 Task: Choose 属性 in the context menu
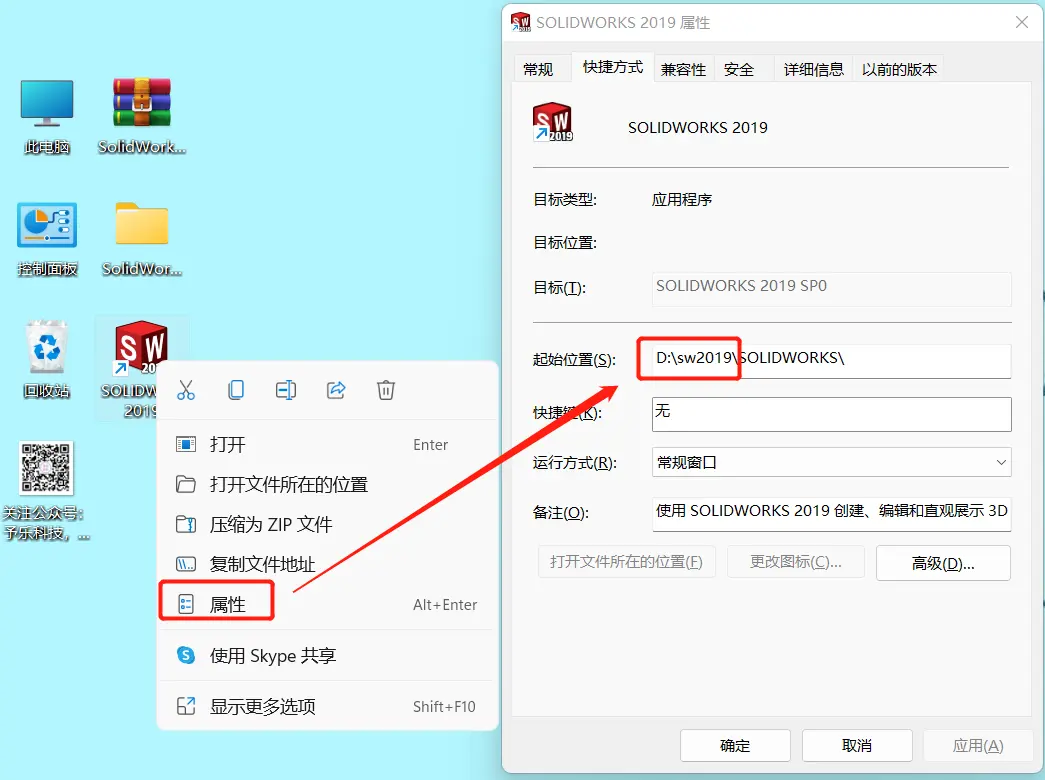(x=328, y=605)
